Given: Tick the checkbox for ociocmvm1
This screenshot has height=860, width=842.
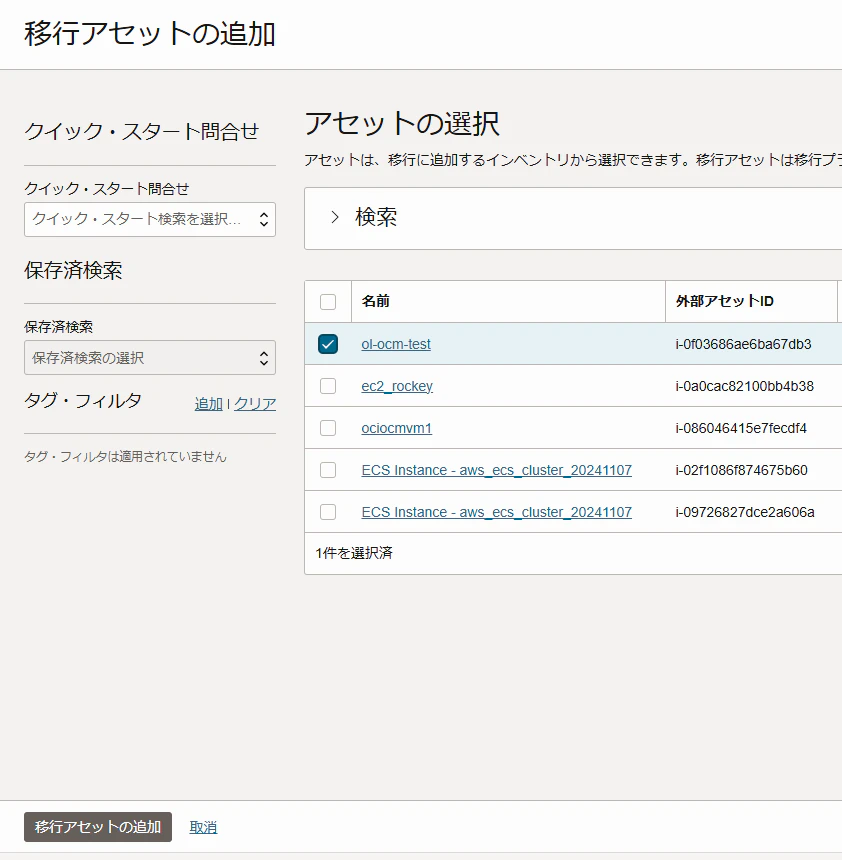Looking at the screenshot, I should tap(328, 428).
